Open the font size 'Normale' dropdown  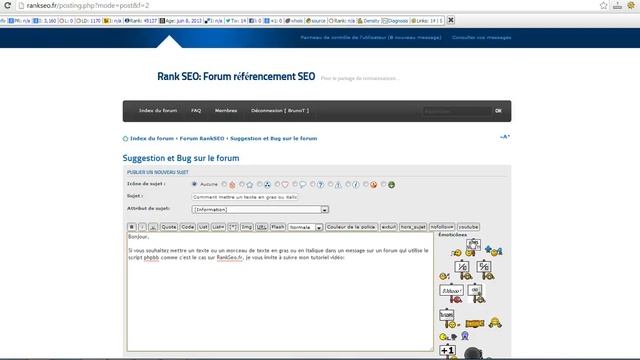(305, 227)
